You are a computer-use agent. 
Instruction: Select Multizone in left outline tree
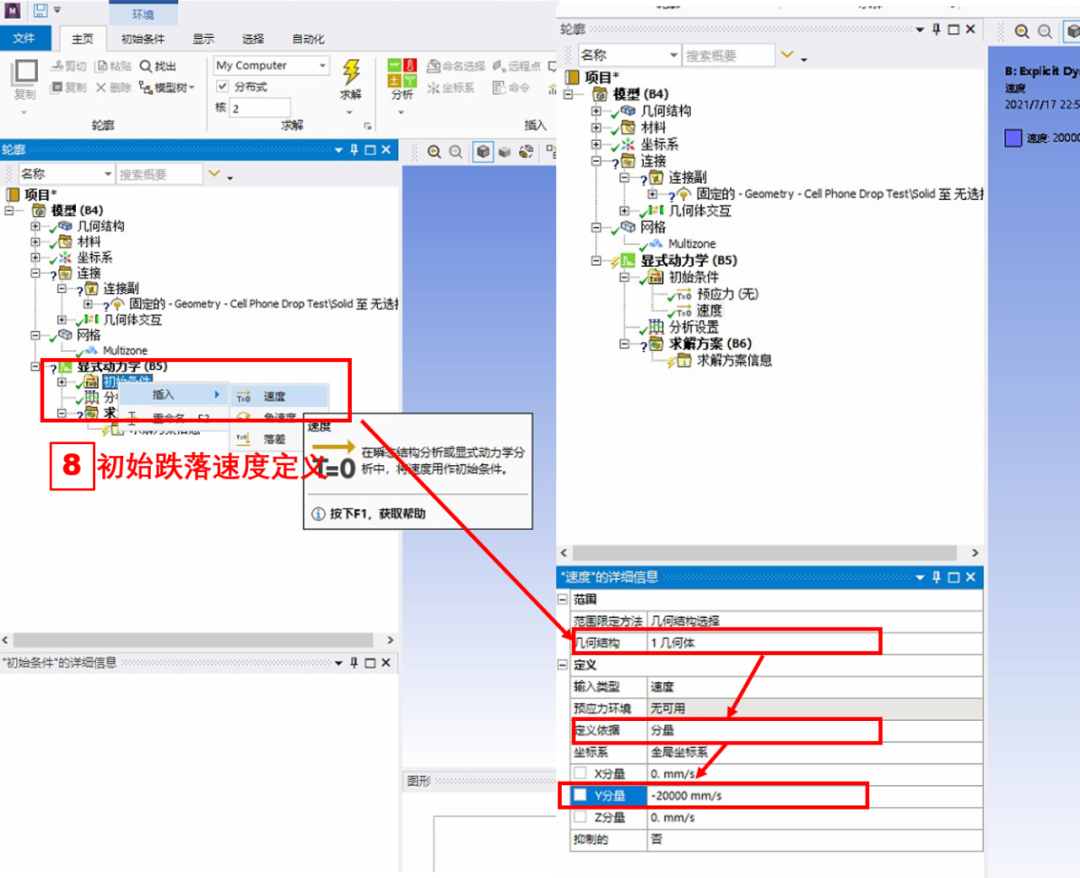[x=125, y=351]
